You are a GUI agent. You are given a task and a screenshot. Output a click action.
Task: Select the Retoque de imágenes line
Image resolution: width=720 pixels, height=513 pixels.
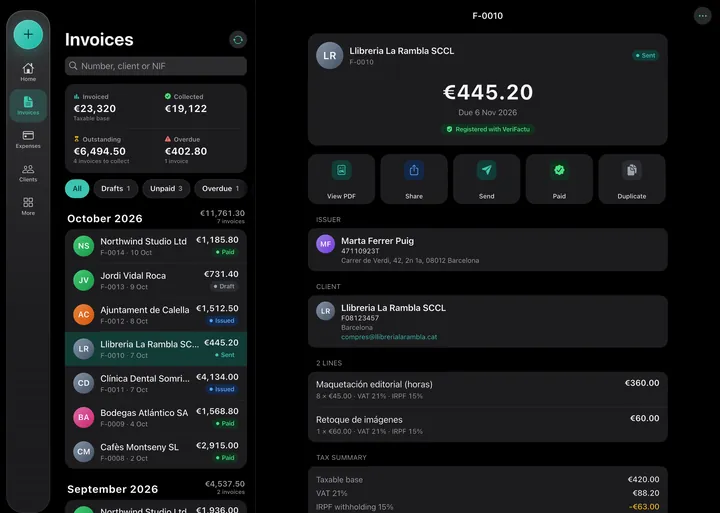pos(488,425)
